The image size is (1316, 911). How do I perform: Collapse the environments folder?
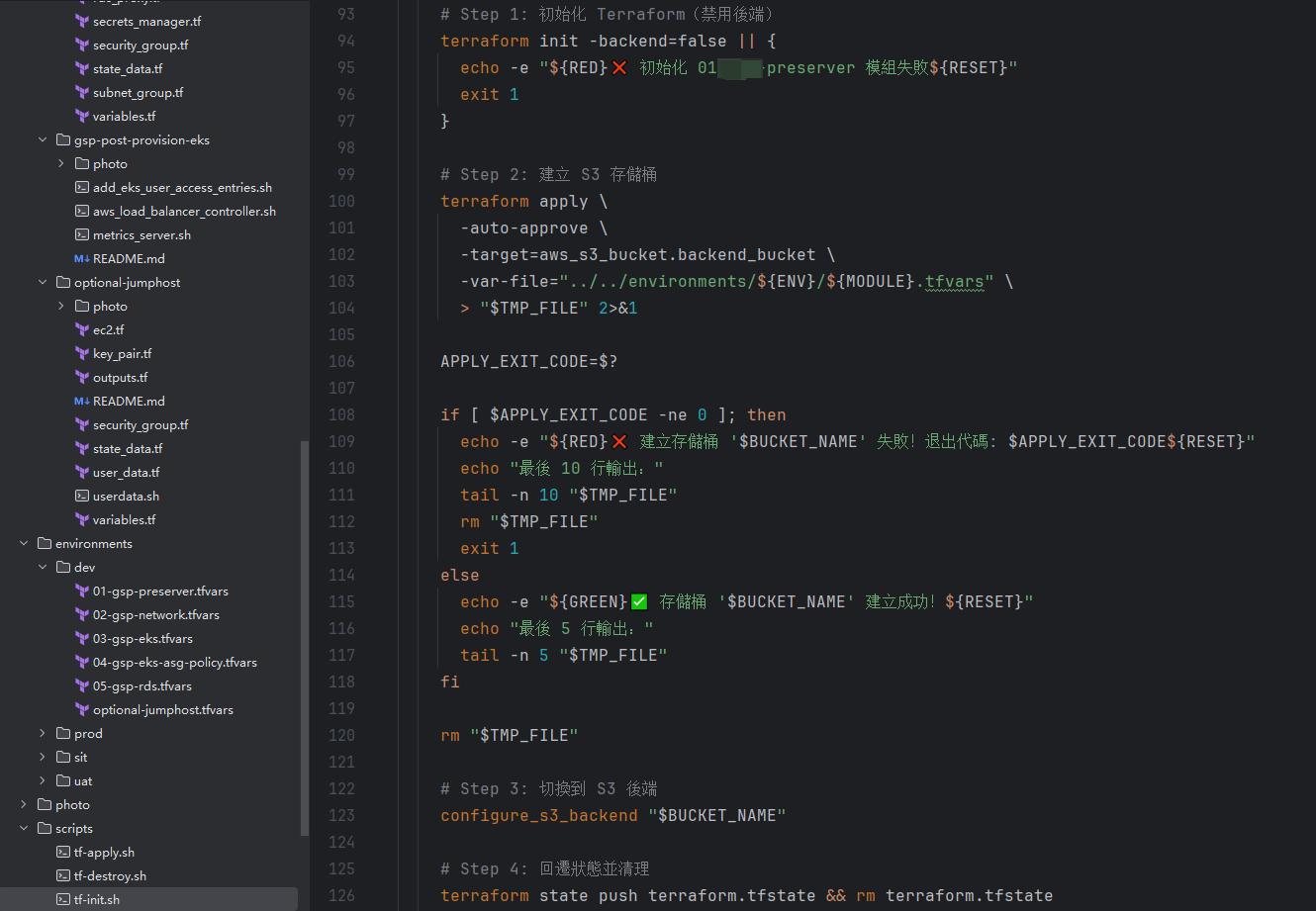(x=24, y=544)
